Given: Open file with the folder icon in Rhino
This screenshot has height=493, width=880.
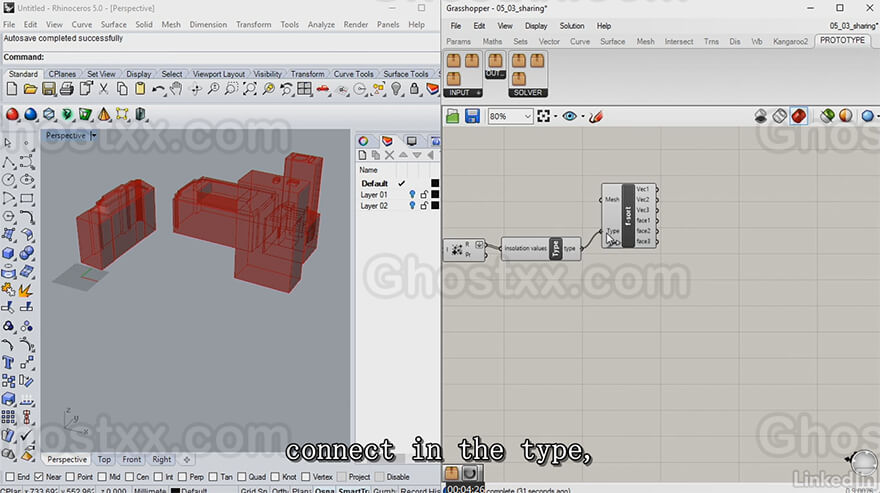Looking at the screenshot, I should coord(30,89).
